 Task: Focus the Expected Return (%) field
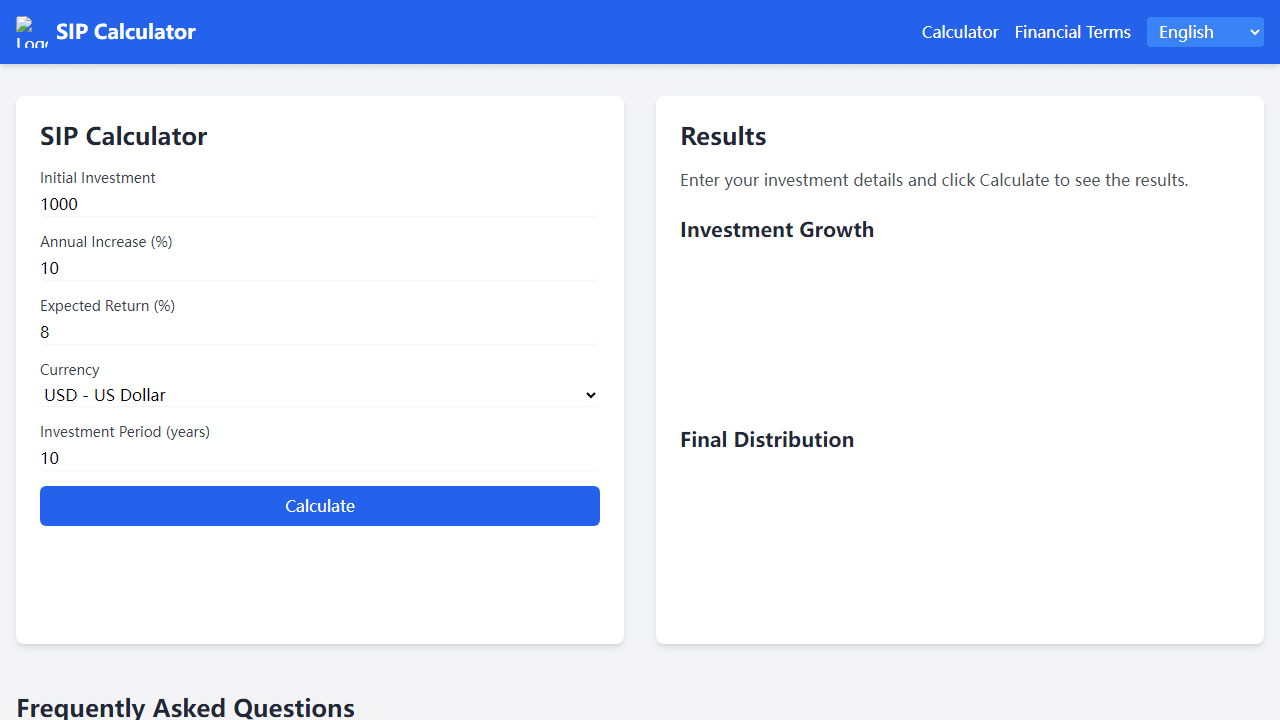pos(320,332)
